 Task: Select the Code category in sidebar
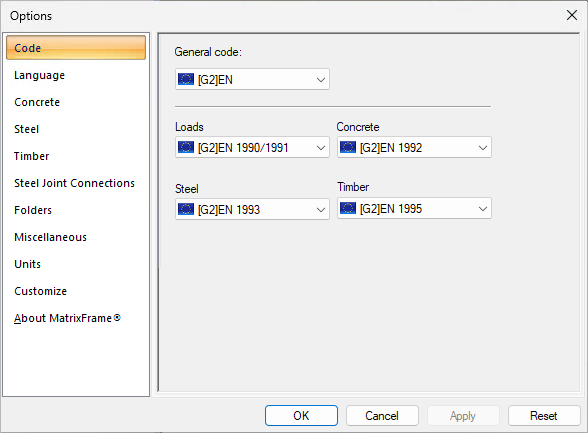76,48
